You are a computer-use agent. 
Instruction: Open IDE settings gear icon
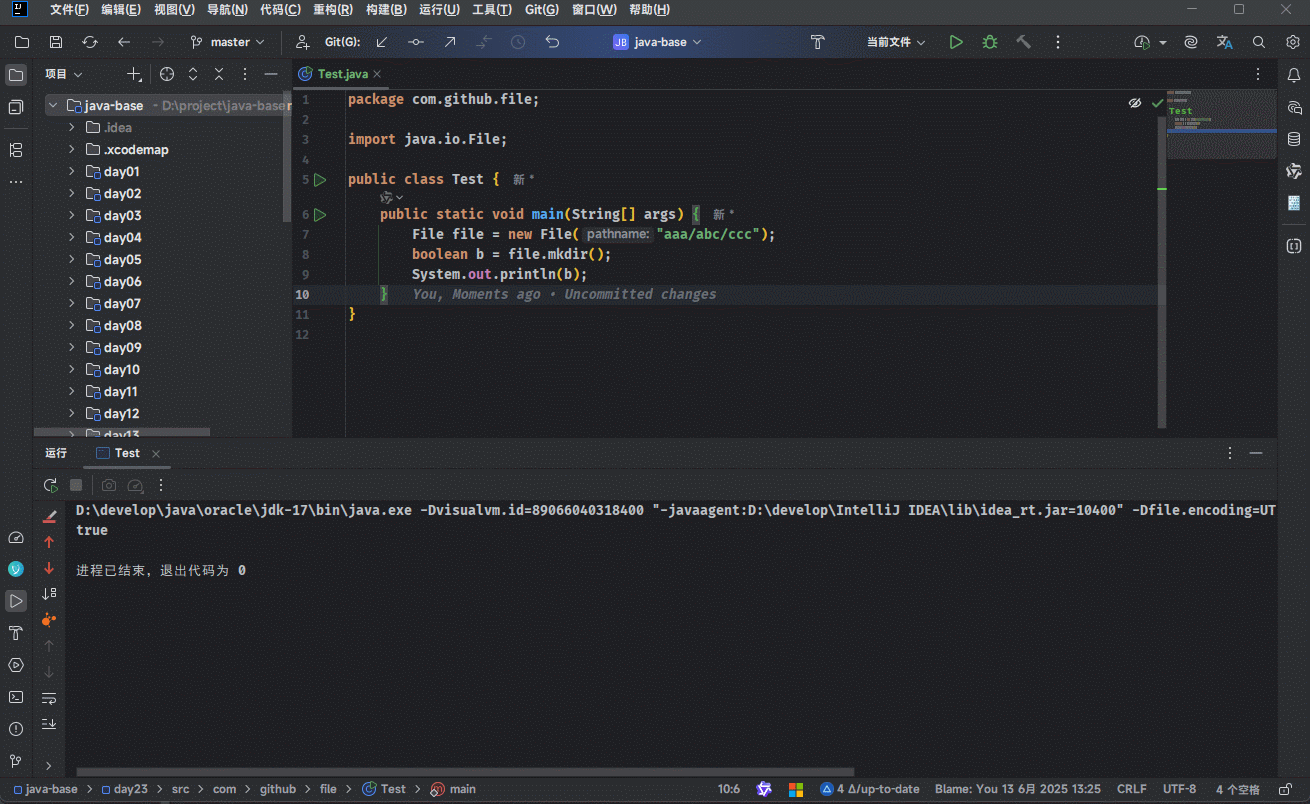click(1293, 42)
